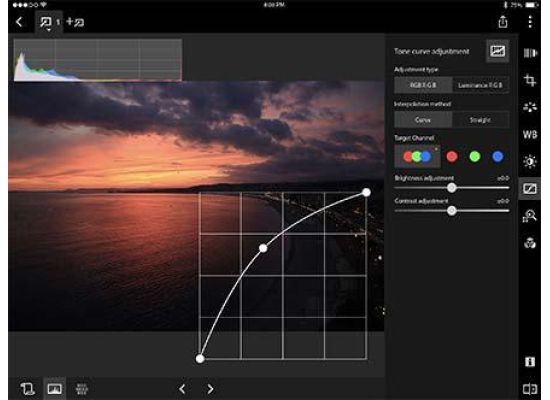Go to next image arrow
The width and height of the screenshot is (550, 400).
point(210,389)
